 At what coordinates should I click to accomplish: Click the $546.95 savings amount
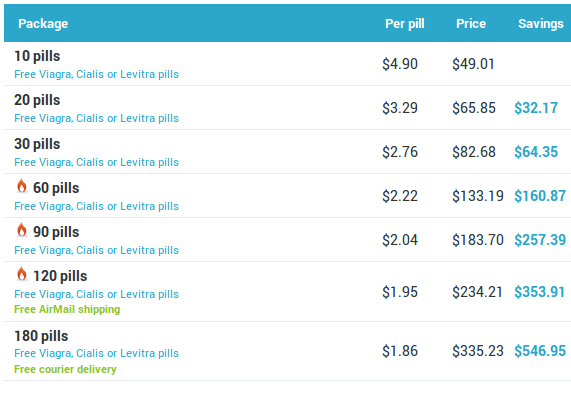click(x=540, y=351)
